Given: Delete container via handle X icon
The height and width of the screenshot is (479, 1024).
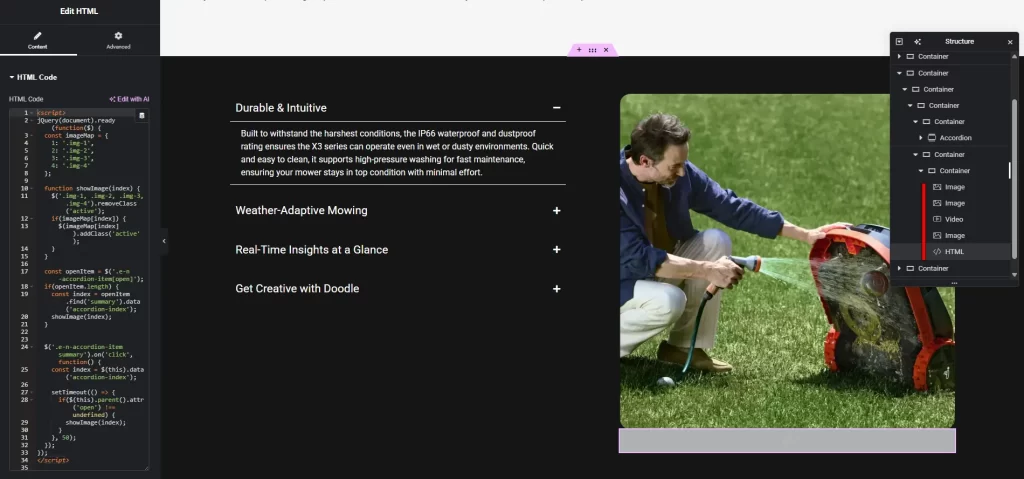Looking at the screenshot, I should [606, 50].
